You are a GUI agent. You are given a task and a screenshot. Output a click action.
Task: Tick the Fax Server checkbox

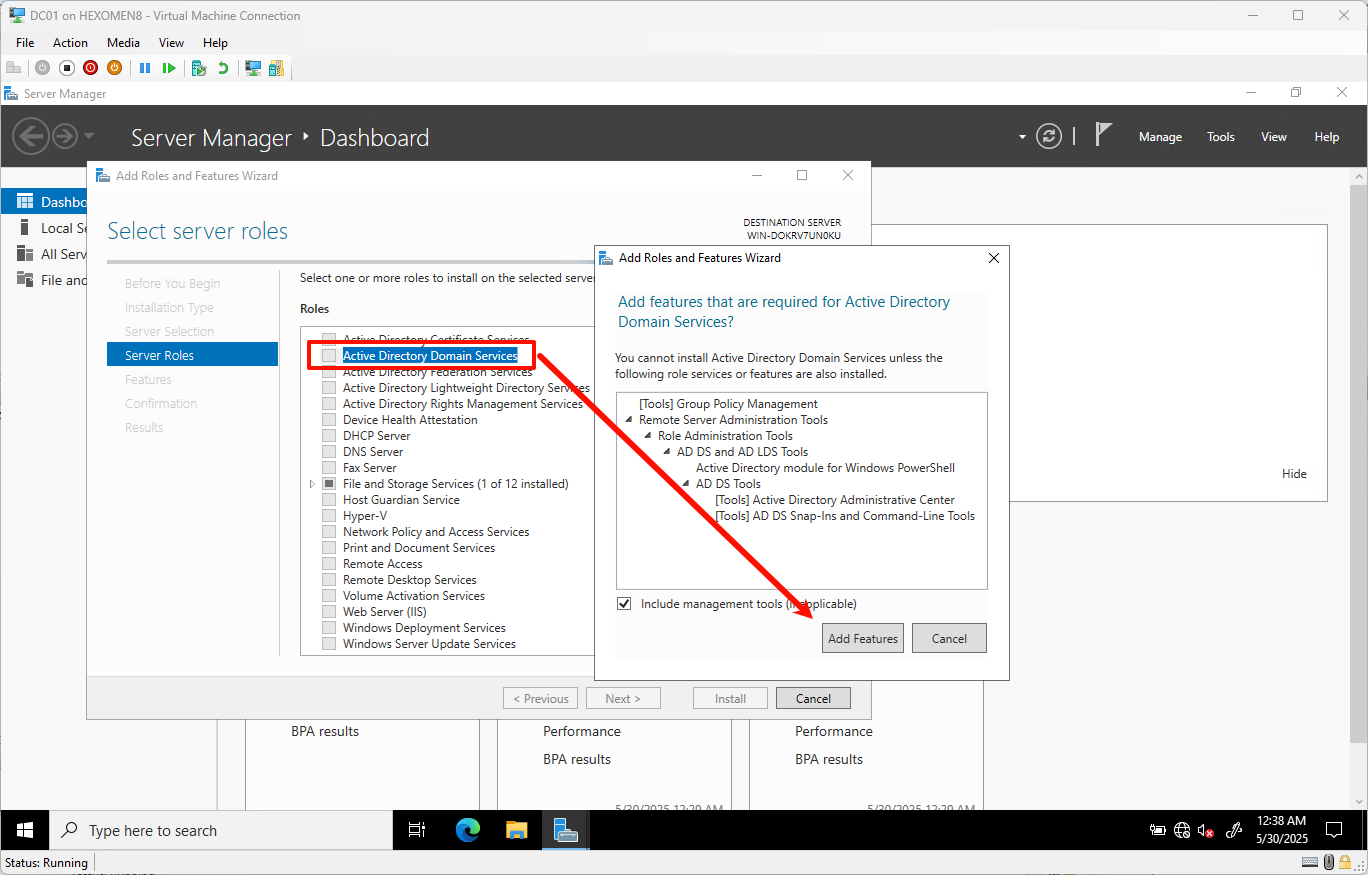(329, 468)
